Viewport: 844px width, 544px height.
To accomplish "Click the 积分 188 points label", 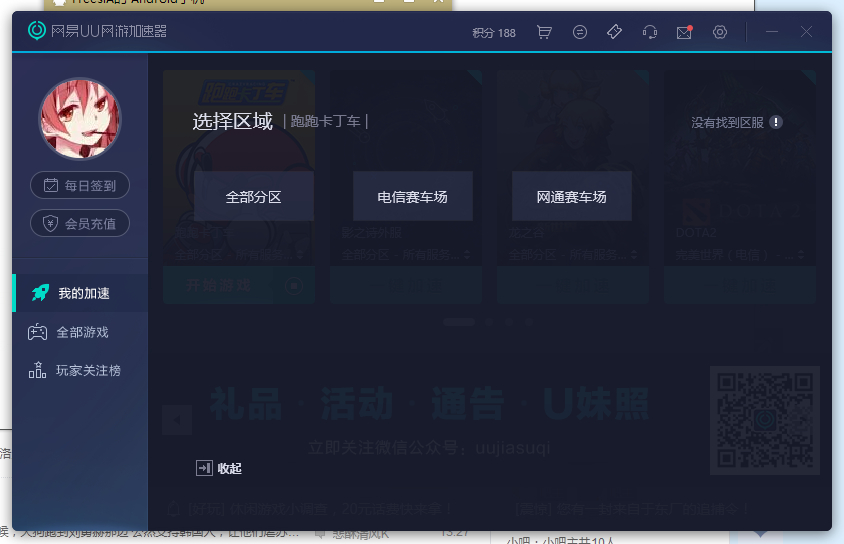I will 494,33.
